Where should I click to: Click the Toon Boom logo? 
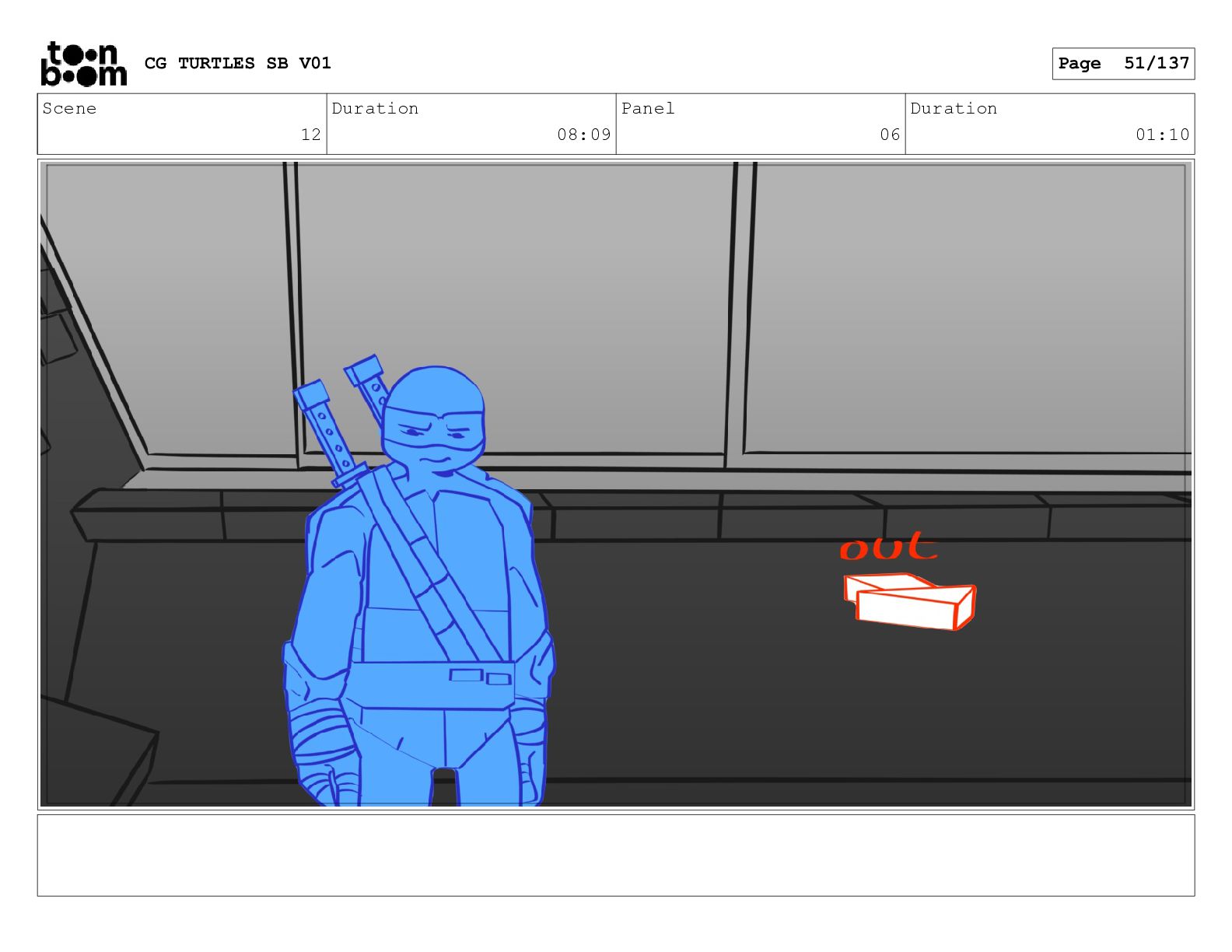(83, 64)
